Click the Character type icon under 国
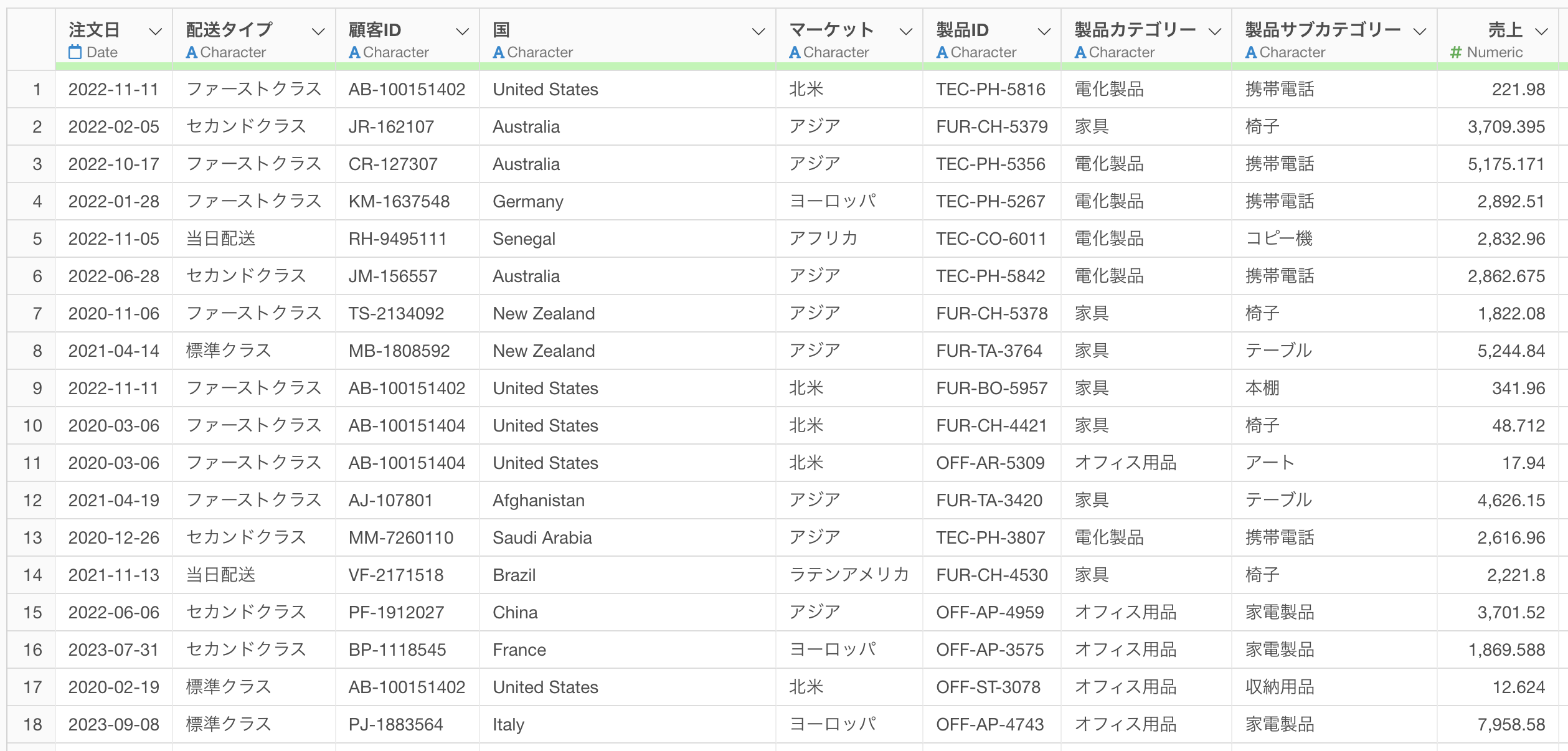1568x751 pixels. point(498,52)
